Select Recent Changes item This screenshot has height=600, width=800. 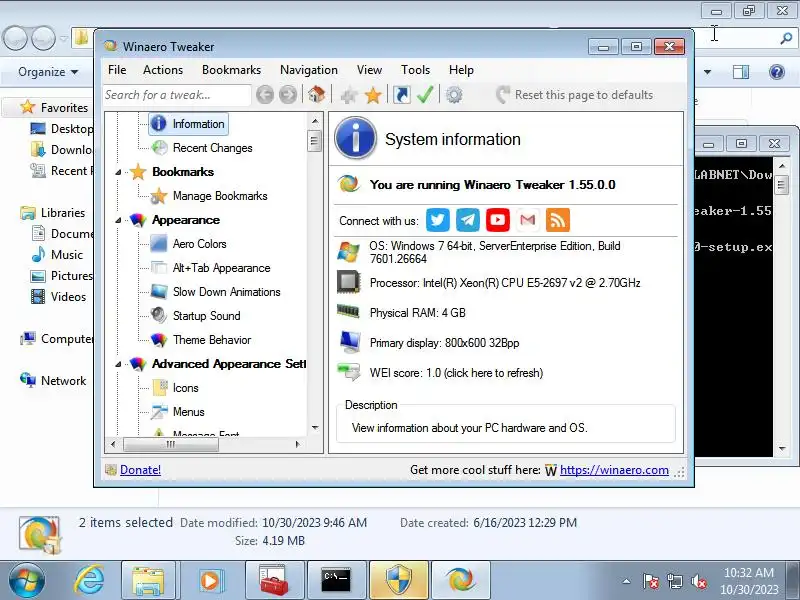pos(212,148)
